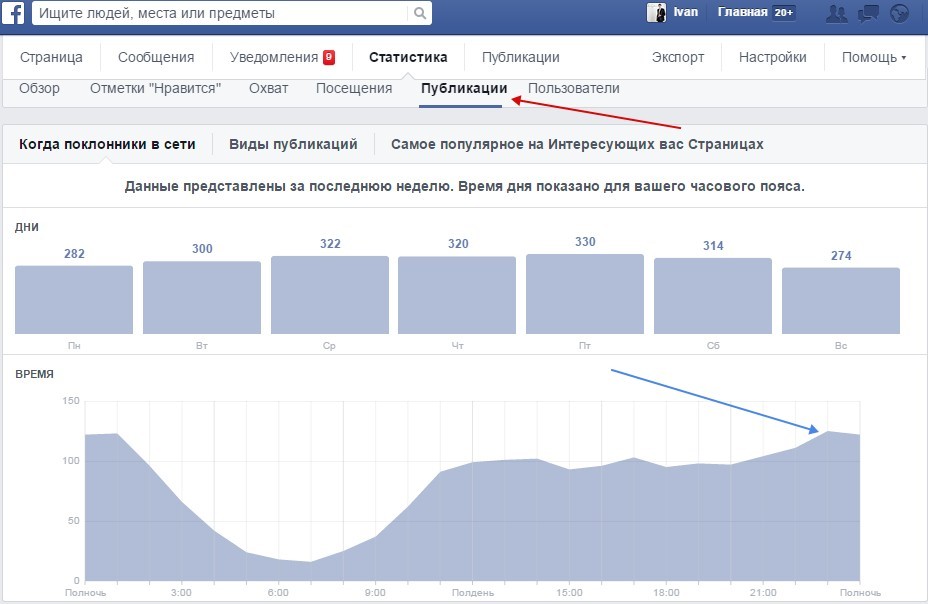Image resolution: width=928 pixels, height=604 pixels.
Task: Open the Уведомления tab
Action: click(274, 57)
